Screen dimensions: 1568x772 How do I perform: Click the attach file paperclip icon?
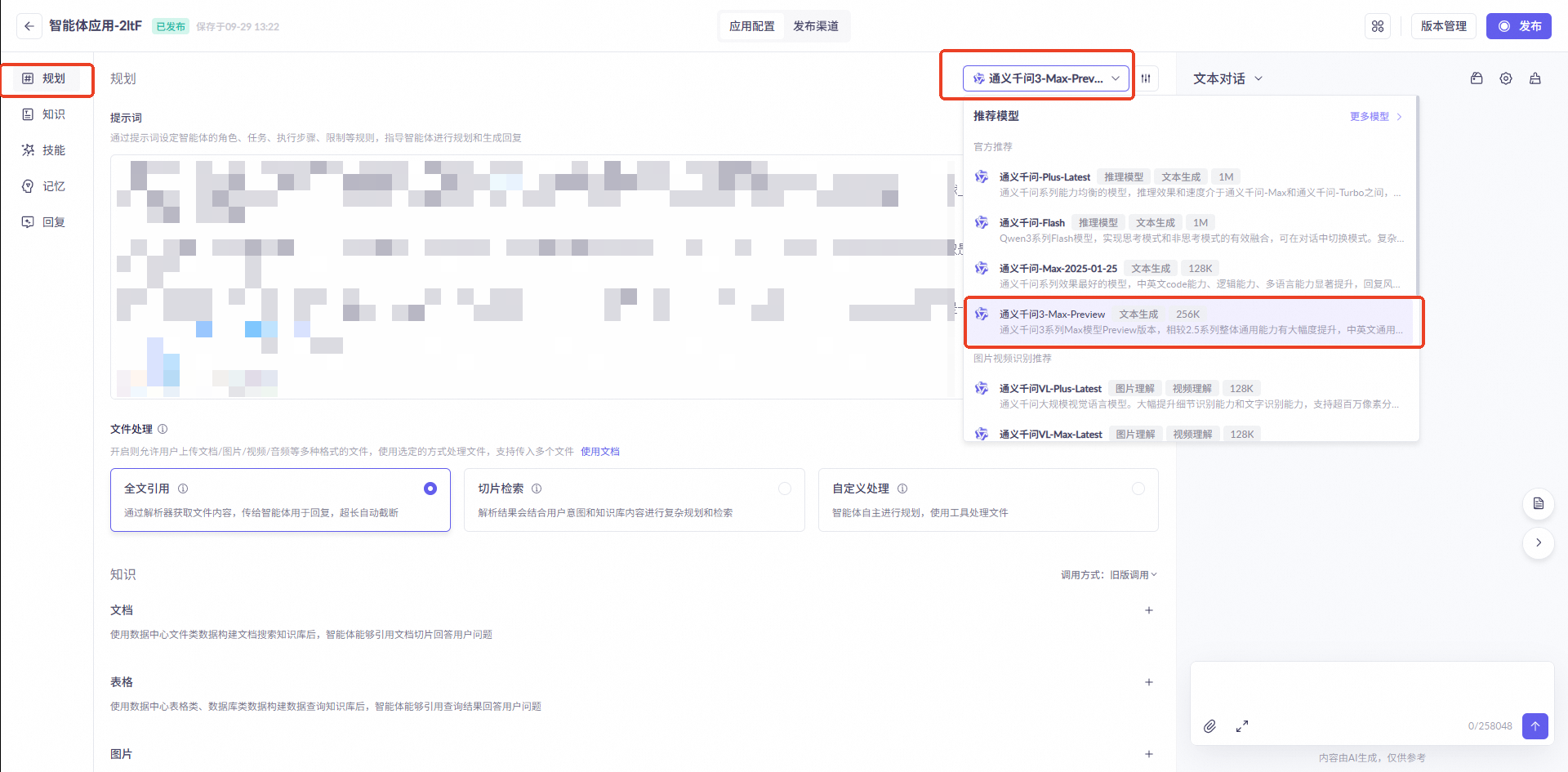[x=1209, y=726]
